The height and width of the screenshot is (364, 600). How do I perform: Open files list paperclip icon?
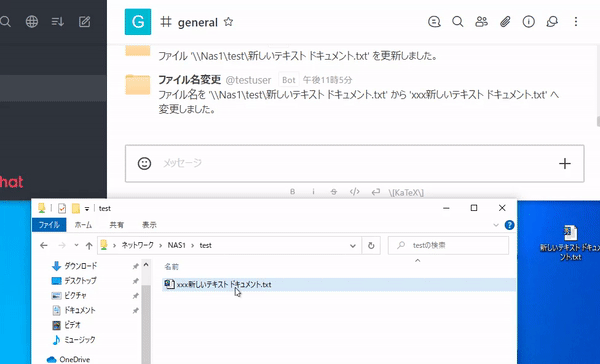[505, 22]
